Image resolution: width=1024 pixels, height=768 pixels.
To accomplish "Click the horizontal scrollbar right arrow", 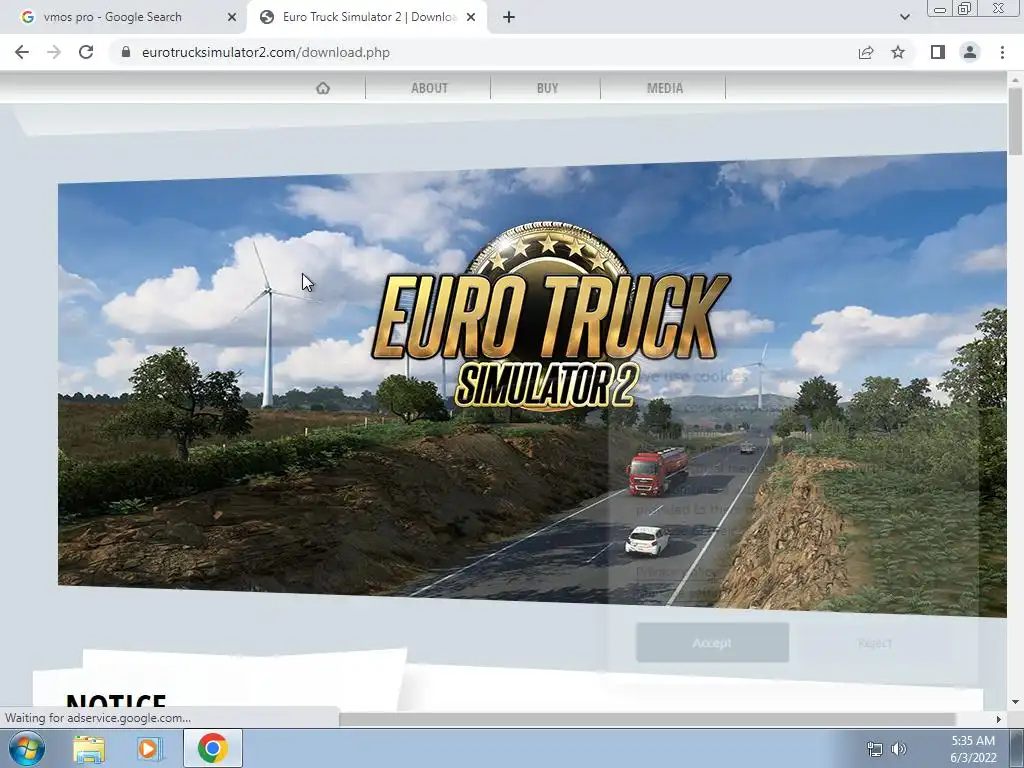I will (x=999, y=719).
